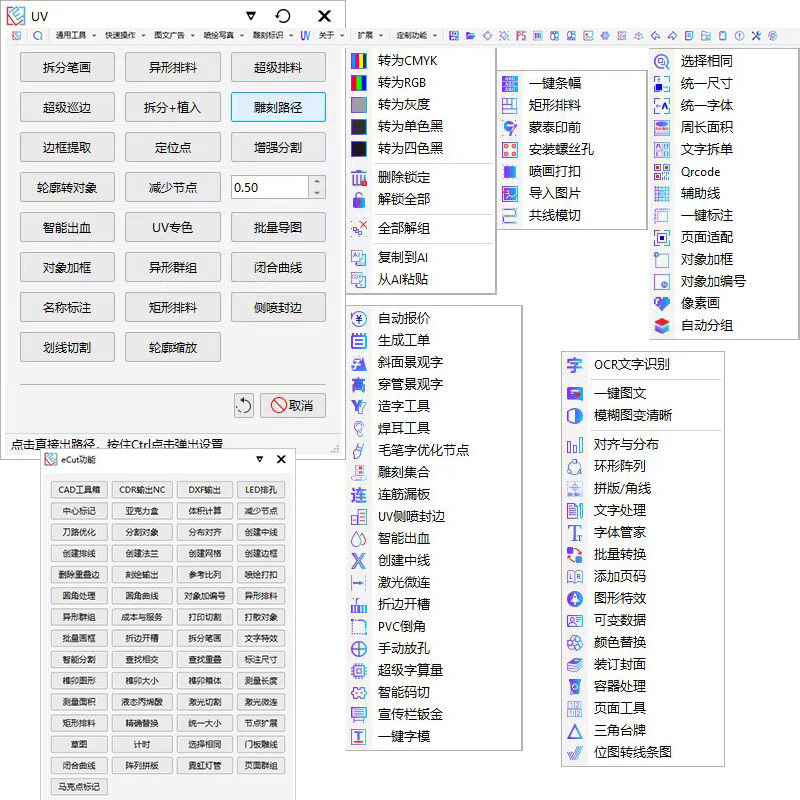Click the UV logo icon in the toolbar
This screenshot has width=800, height=800.
305,36
